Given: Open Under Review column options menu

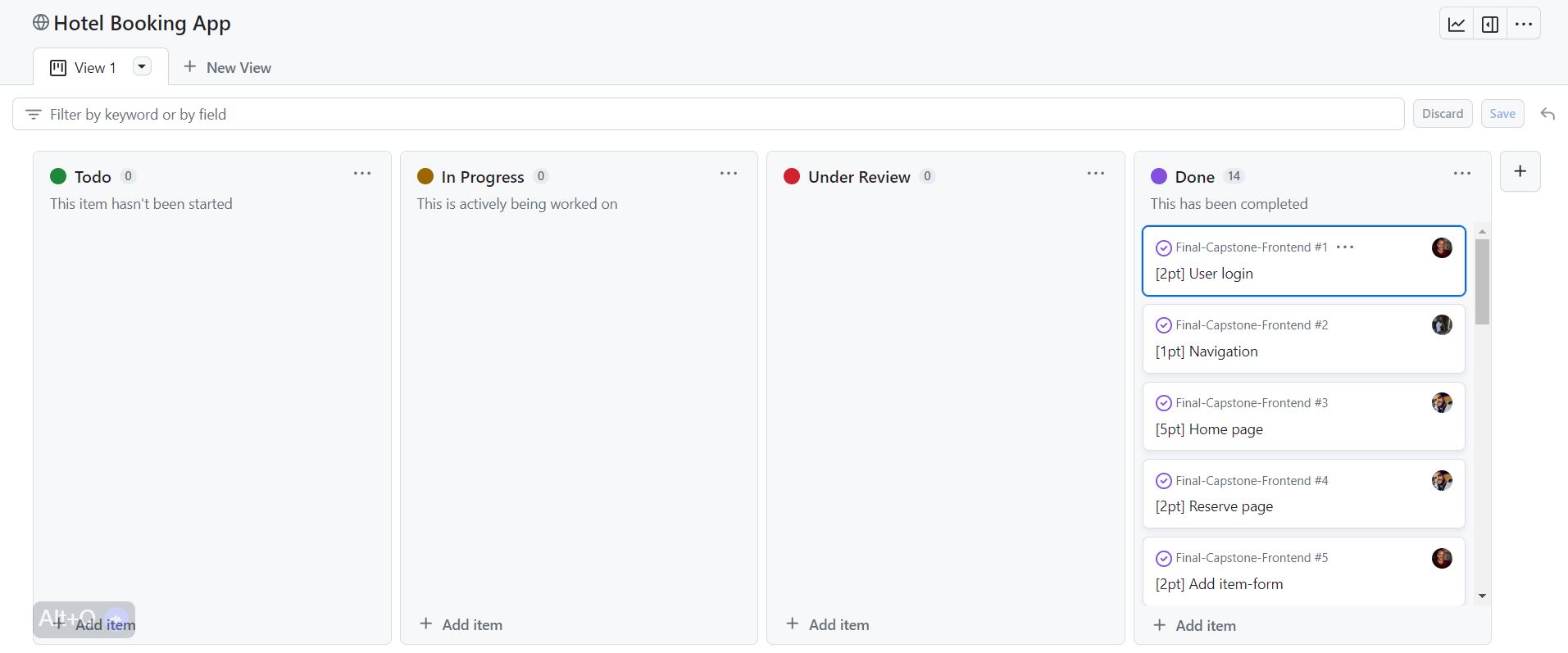Looking at the screenshot, I should pyautogui.click(x=1096, y=174).
